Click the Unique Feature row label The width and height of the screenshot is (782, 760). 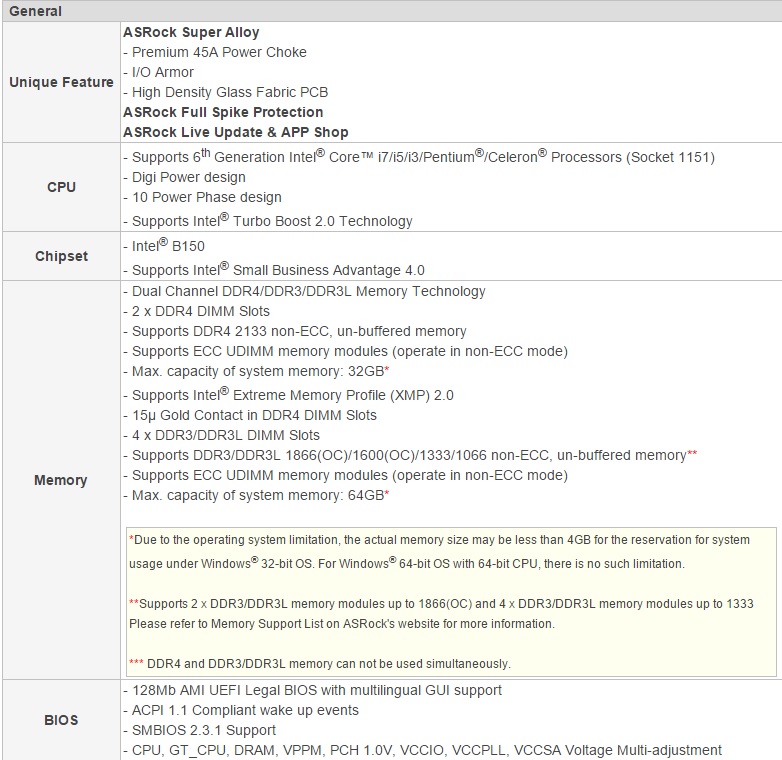61,82
